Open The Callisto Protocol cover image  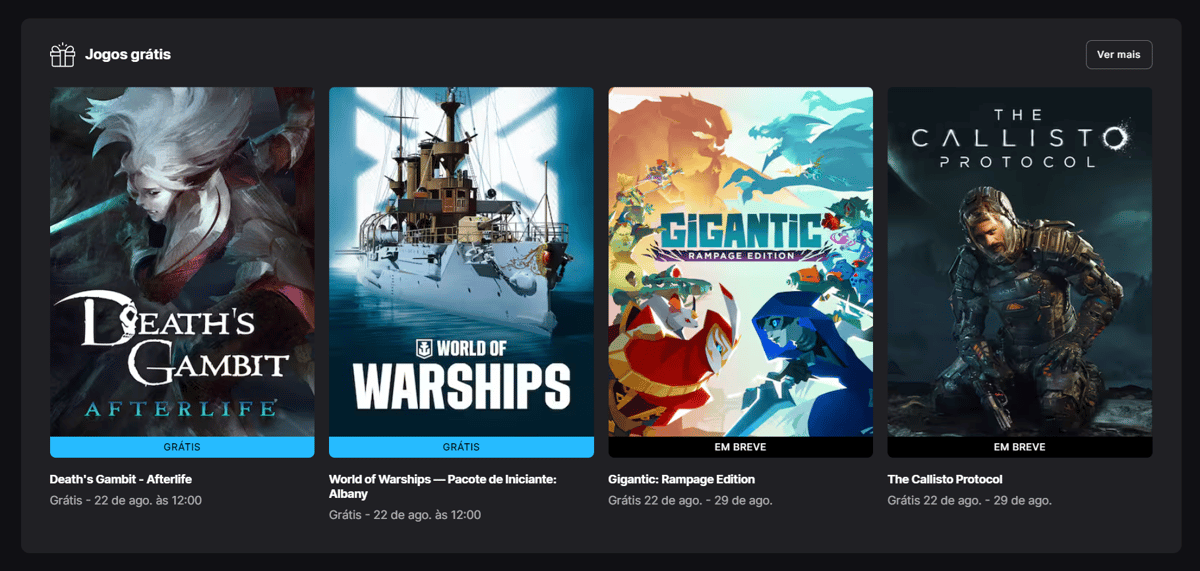(1020, 262)
